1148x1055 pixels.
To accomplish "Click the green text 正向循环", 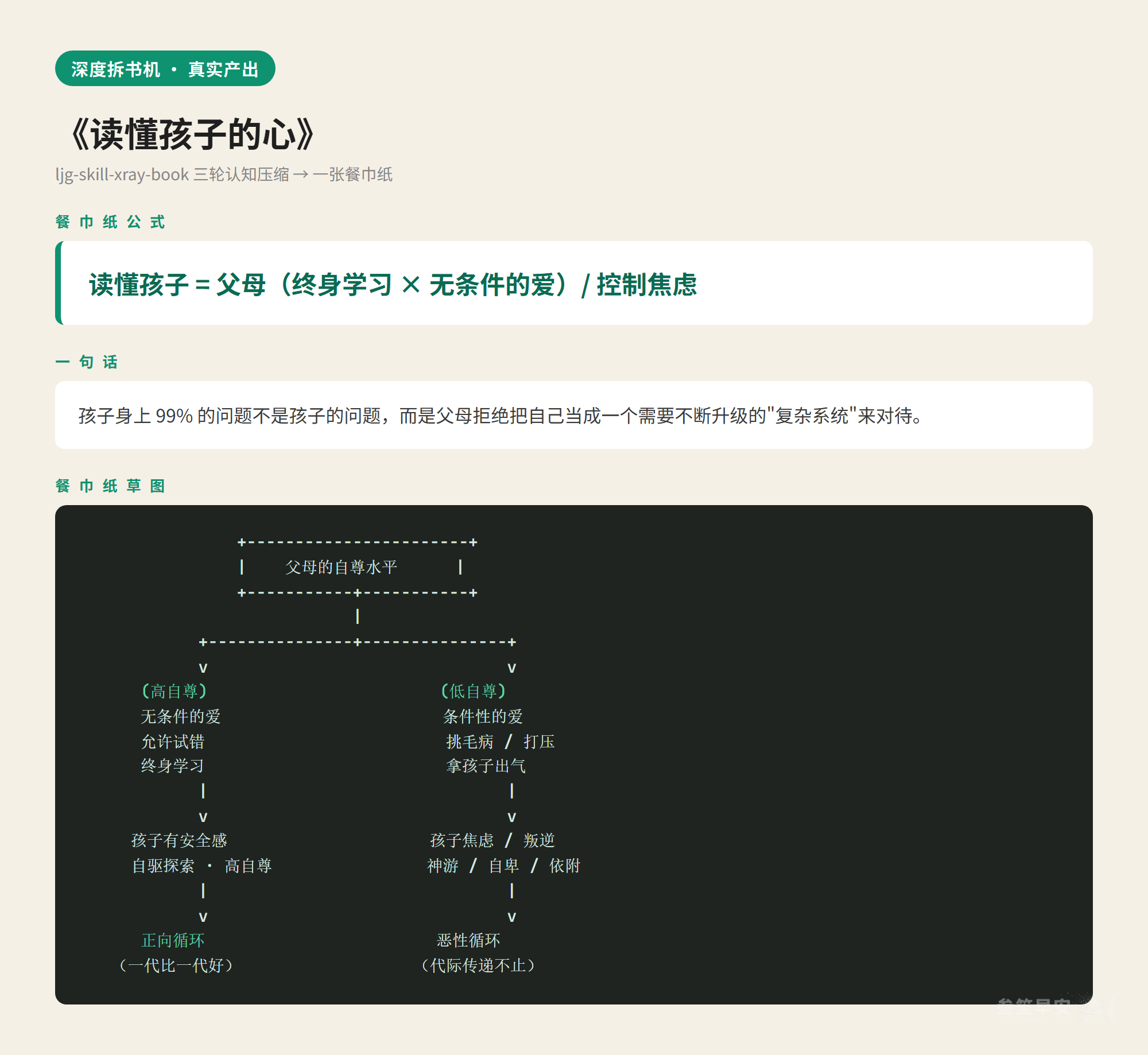I will coord(173,940).
